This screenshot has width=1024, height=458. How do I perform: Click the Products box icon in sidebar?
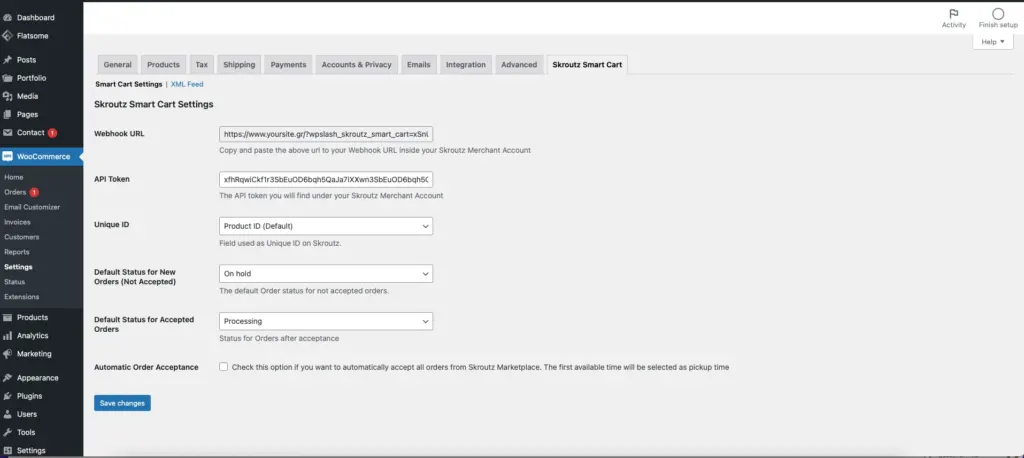coord(7,318)
